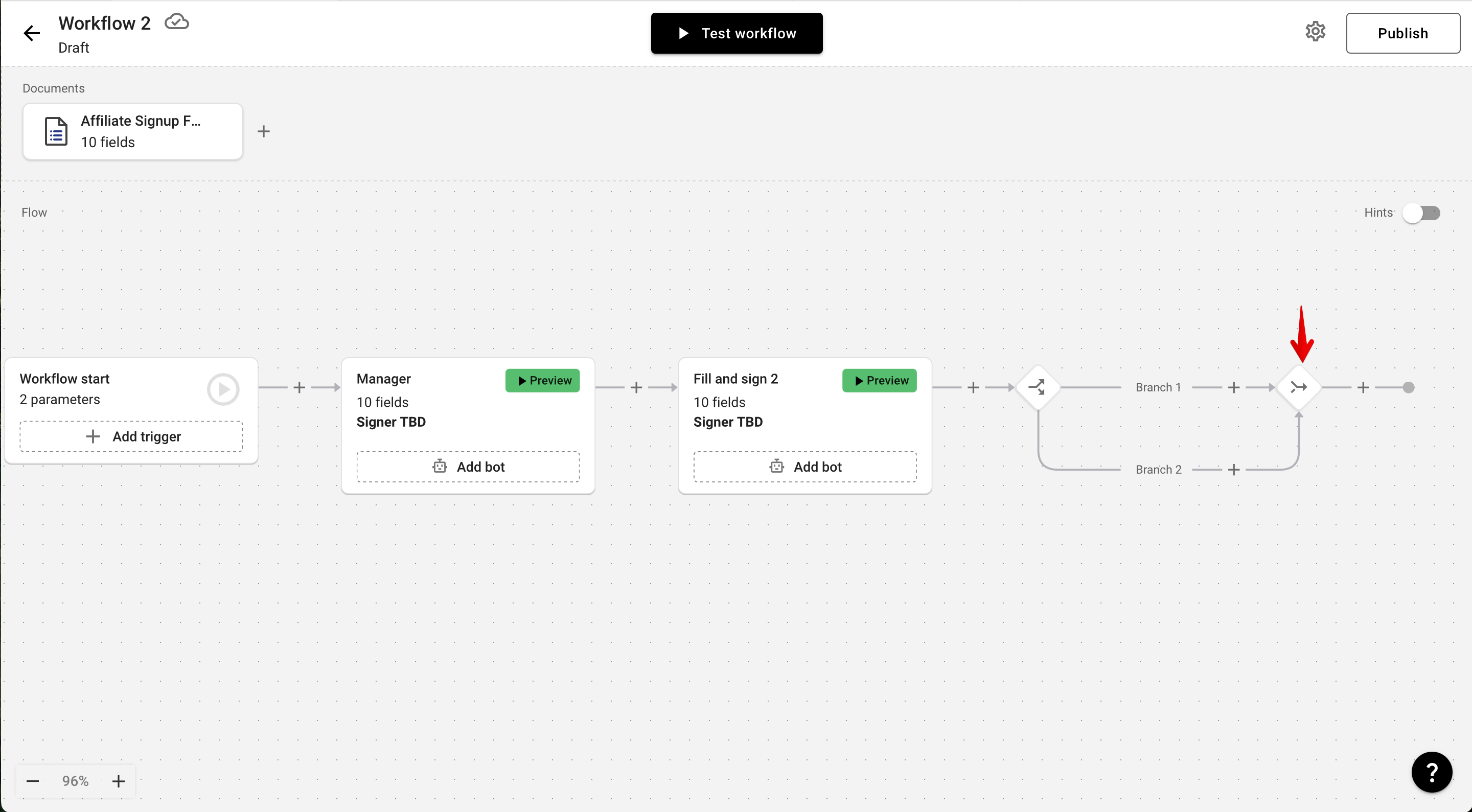
Task: Select the merge diamond node under the red arrow
Action: click(x=1298, y=387)
